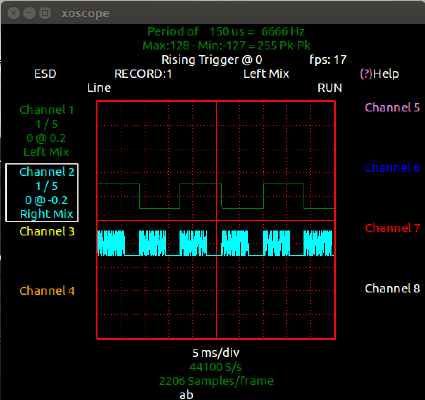Click the 'fps: 17' readout
This screenshot has height=400, width=425.
pyautogui.click(x=328, y=60)
